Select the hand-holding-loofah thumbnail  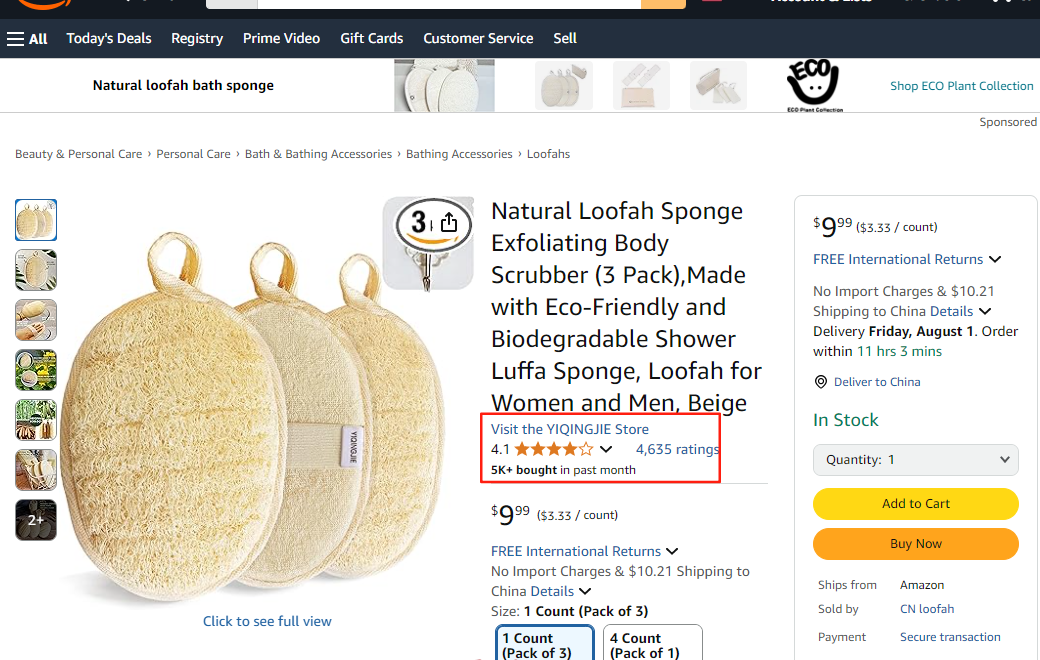click(x=36, y=320)
